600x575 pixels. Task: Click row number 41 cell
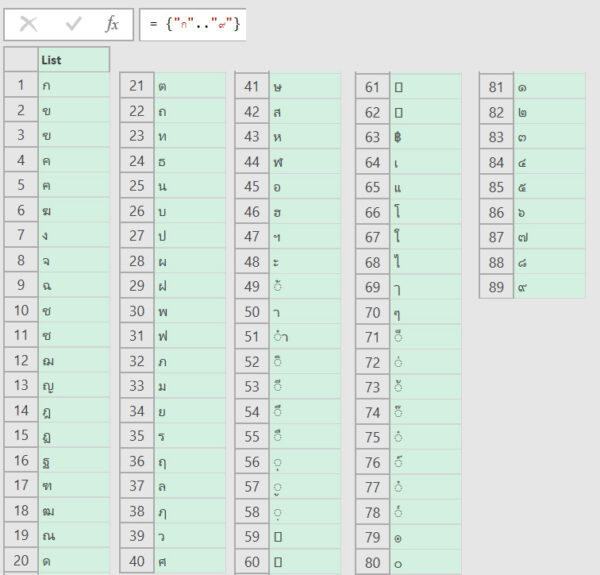252,86
